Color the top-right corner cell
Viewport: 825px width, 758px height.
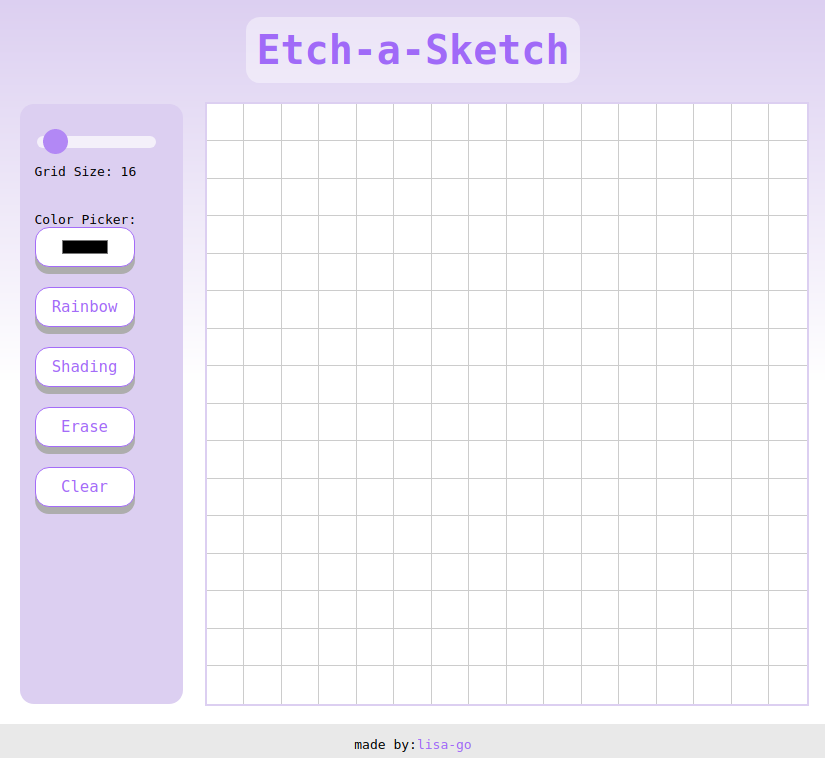point(787,120)
